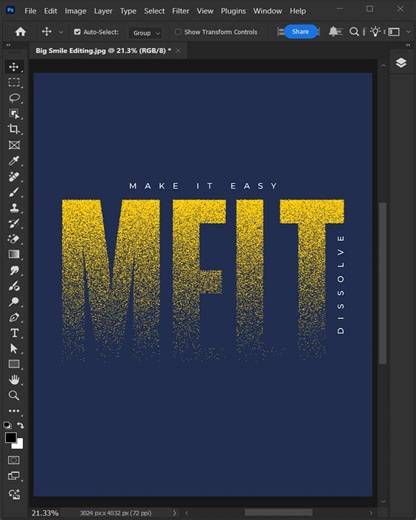The width and height of the screenshot is (416, 520).
Task: Open the Discover lightbulb panel
Action: point(375,32)
